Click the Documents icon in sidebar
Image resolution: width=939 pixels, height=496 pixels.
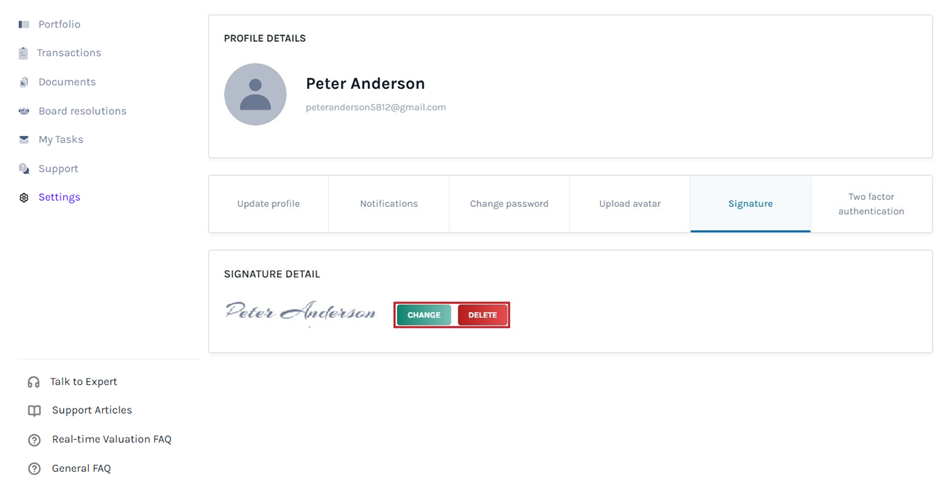(24, 82)
